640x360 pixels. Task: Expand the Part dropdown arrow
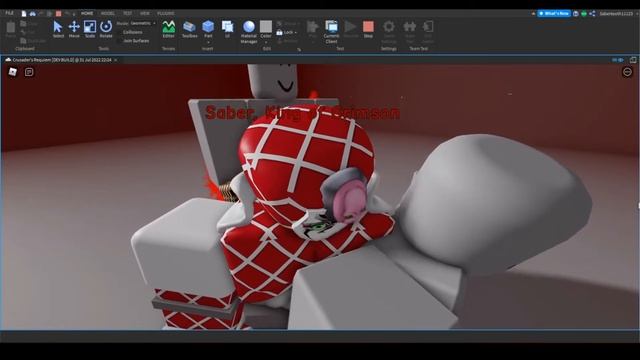[x=208, y=42]
